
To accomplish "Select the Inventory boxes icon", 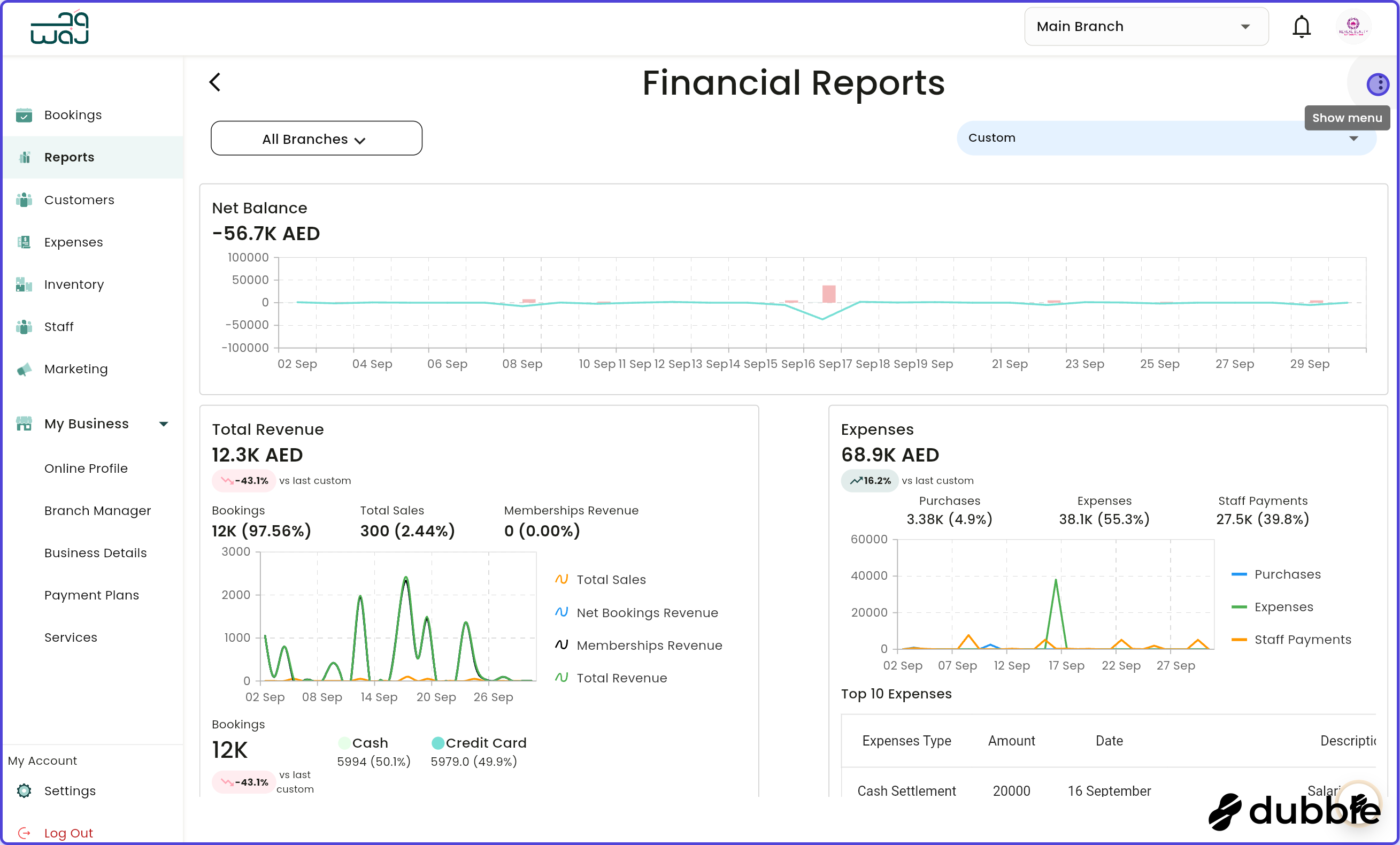I will (x=24, y=284).
